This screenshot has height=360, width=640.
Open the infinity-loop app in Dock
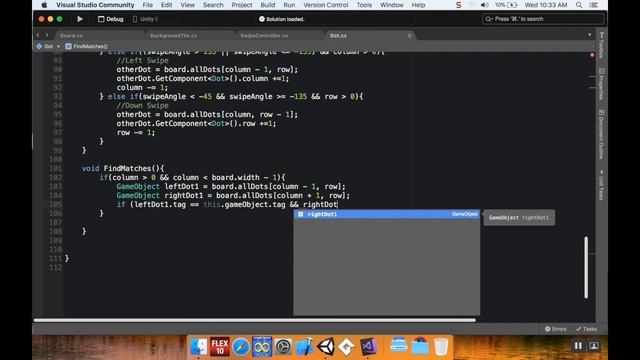pyautogui.click(x=262, y=347)
